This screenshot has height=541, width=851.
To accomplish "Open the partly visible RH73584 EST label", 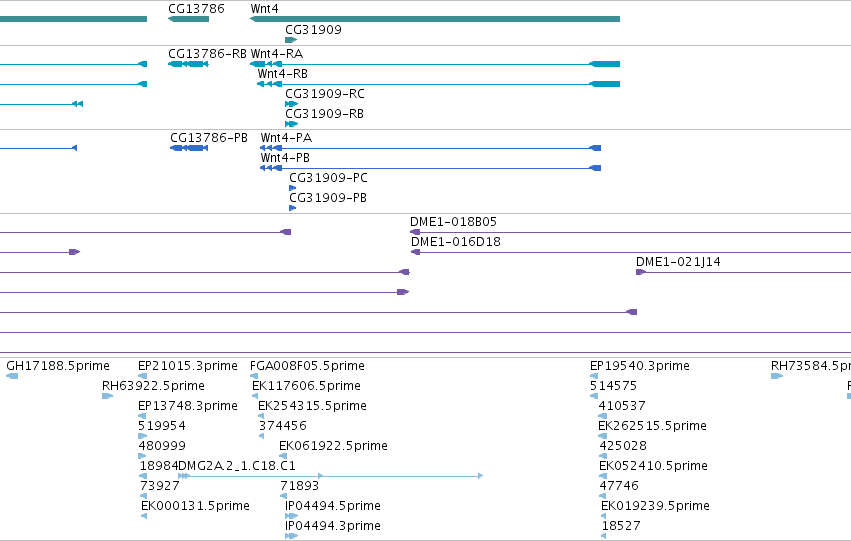I will [x=811, y=366].
